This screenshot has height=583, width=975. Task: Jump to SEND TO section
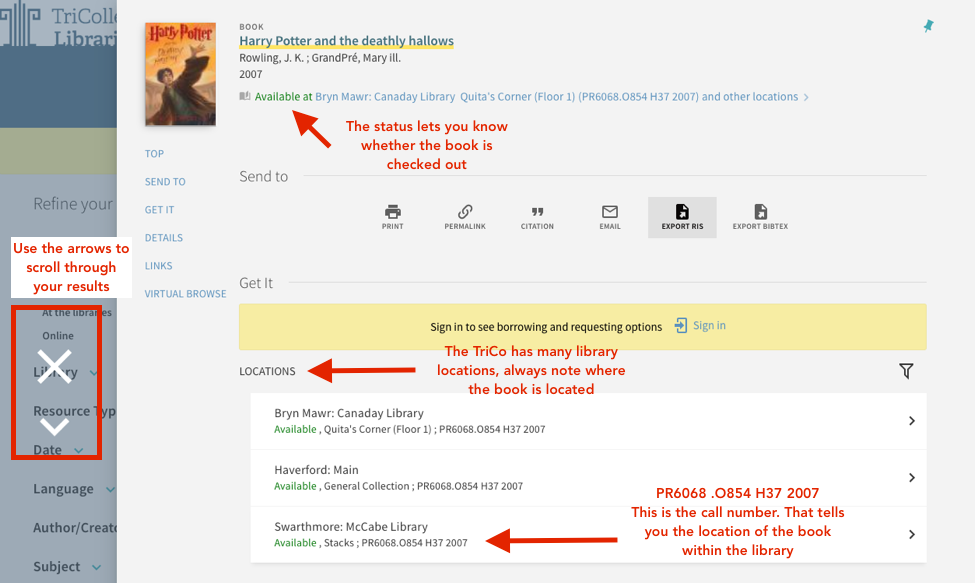coord(165,181)
